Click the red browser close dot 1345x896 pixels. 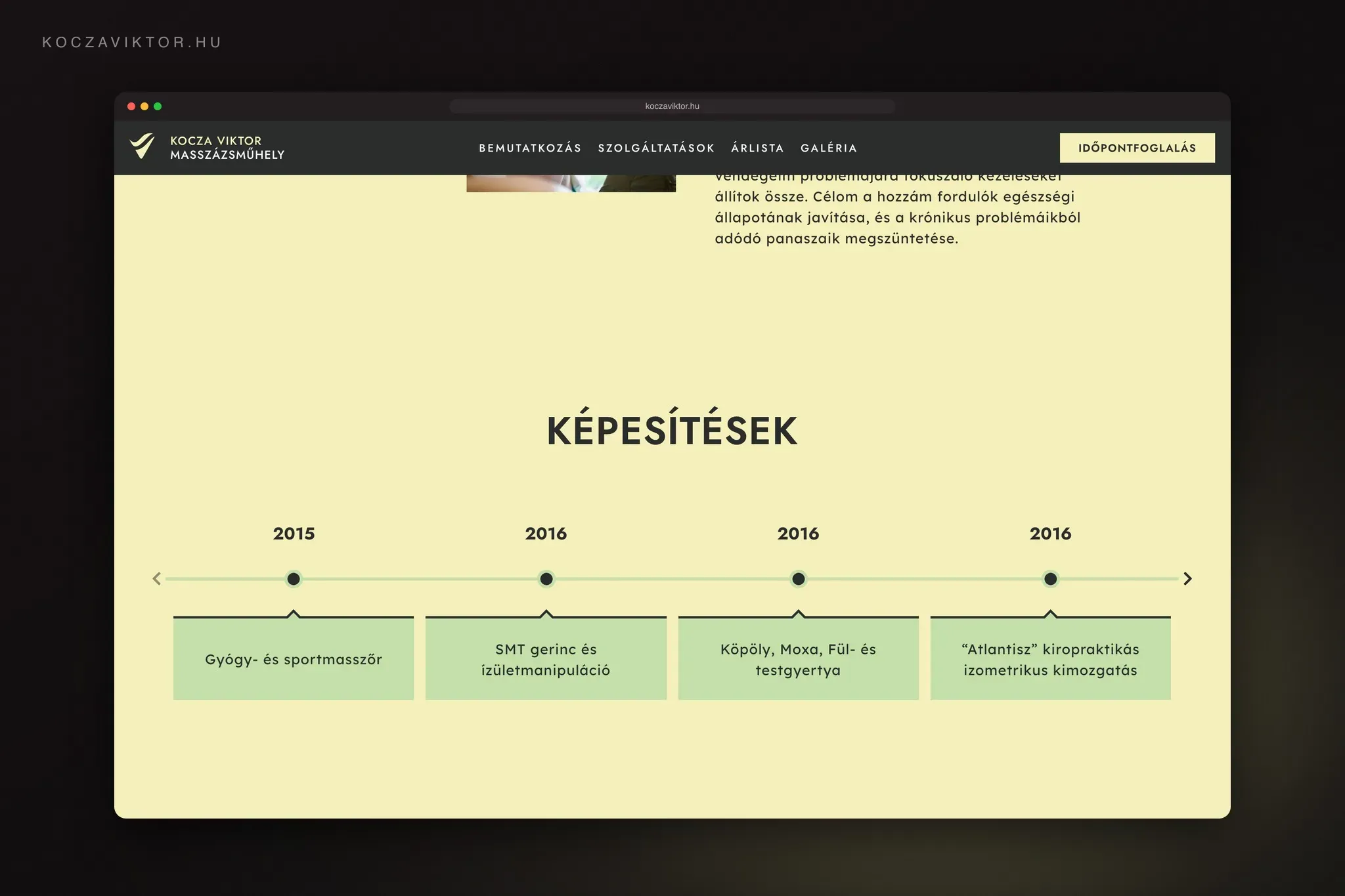(x=131, y=106)
